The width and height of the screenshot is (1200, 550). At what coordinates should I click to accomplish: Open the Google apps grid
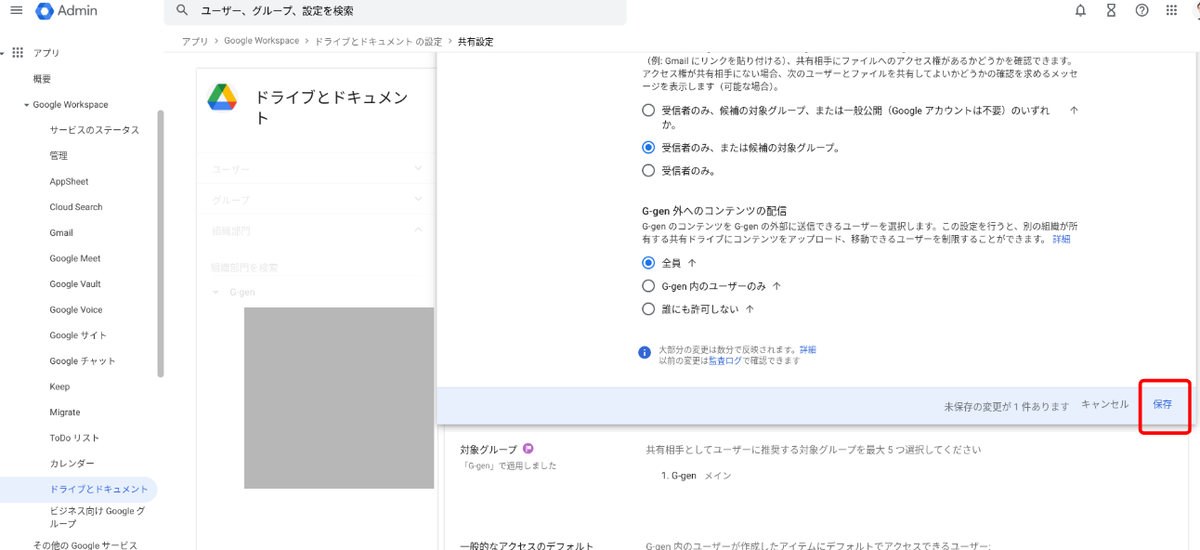point(1172,11)
